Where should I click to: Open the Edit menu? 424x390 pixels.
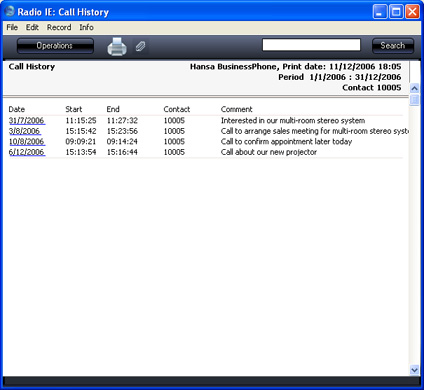pyautogui.click(x=32, y=27)
